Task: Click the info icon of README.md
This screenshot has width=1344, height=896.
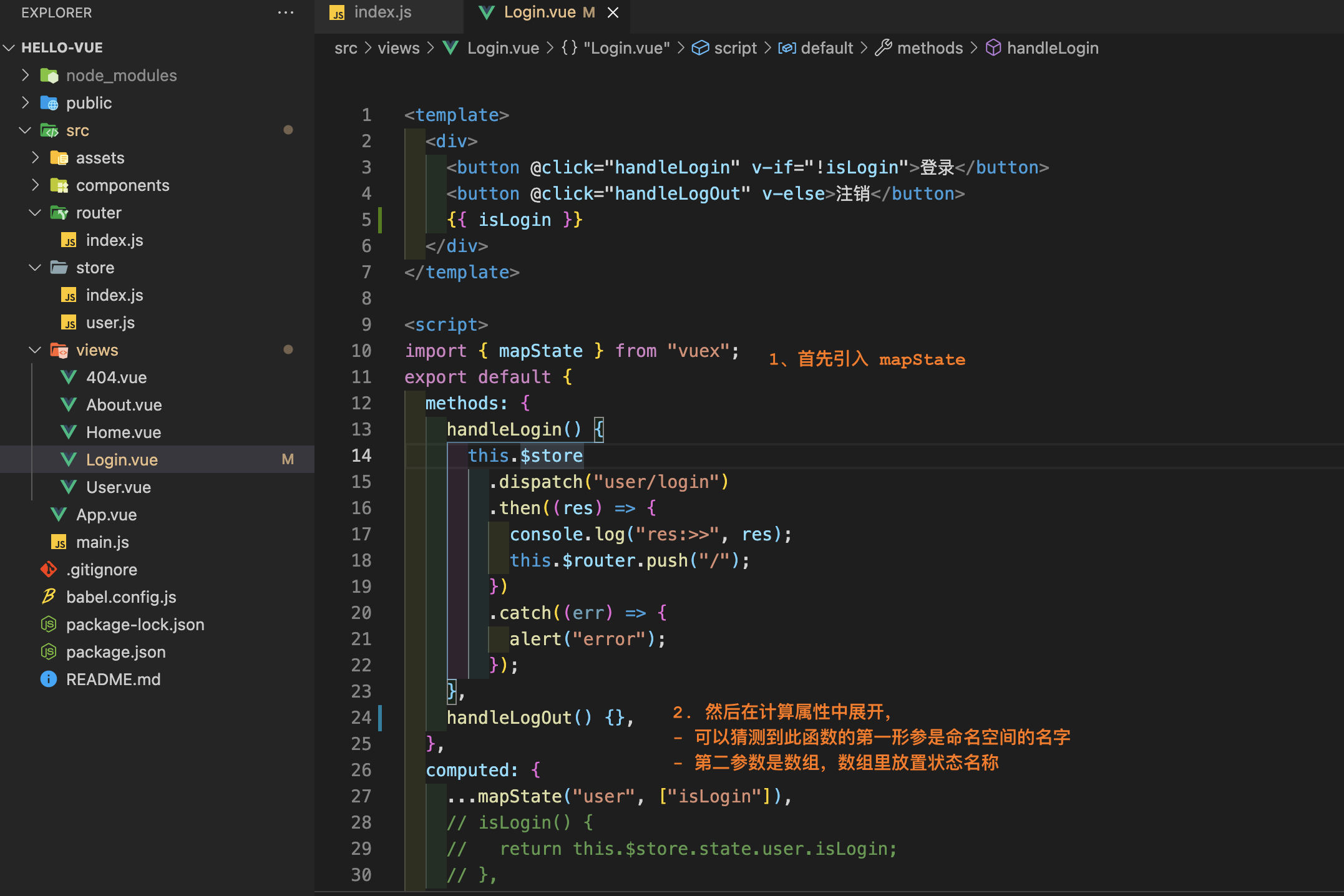Action: coord(49,679)
